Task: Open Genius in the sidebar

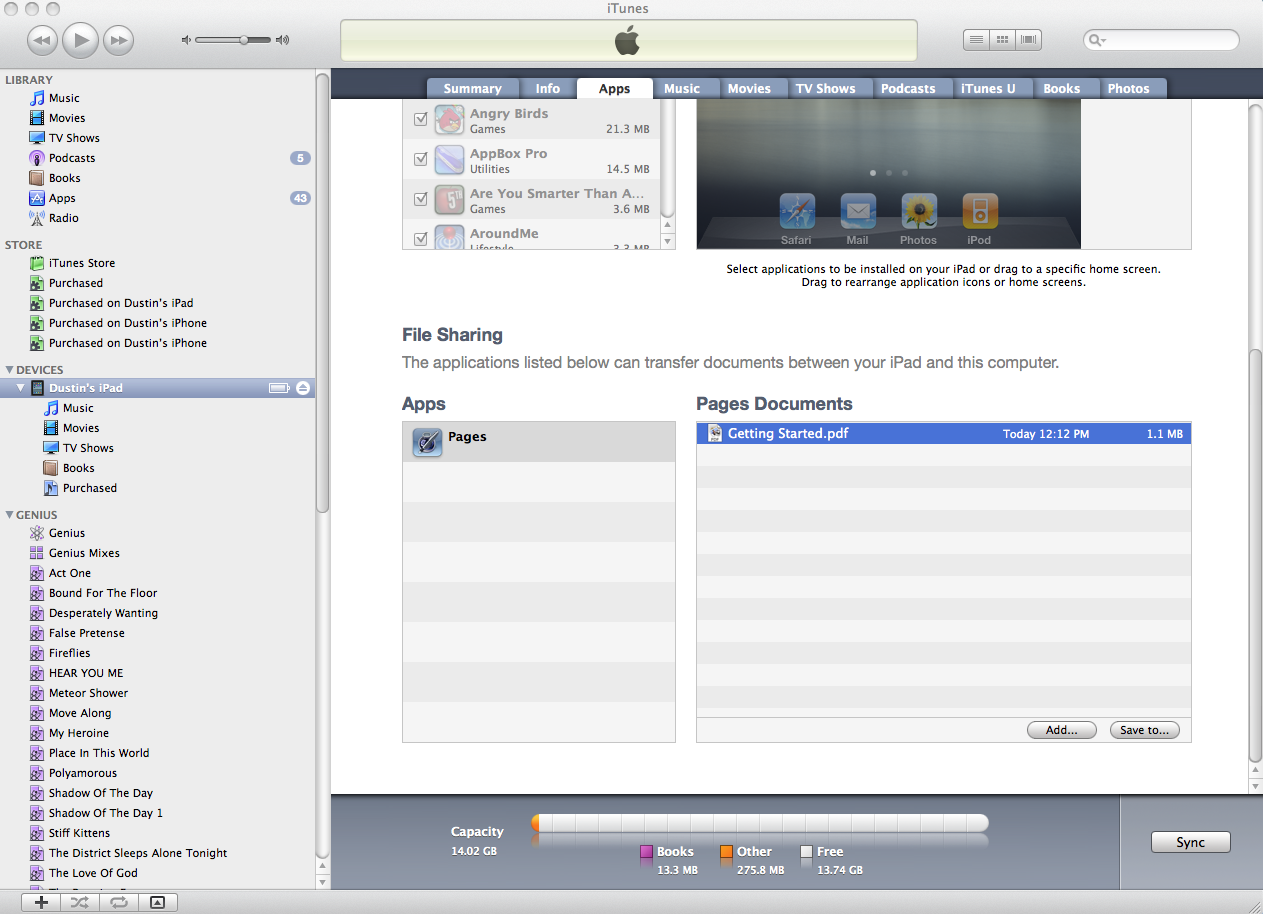Action: tap(67, 533)
